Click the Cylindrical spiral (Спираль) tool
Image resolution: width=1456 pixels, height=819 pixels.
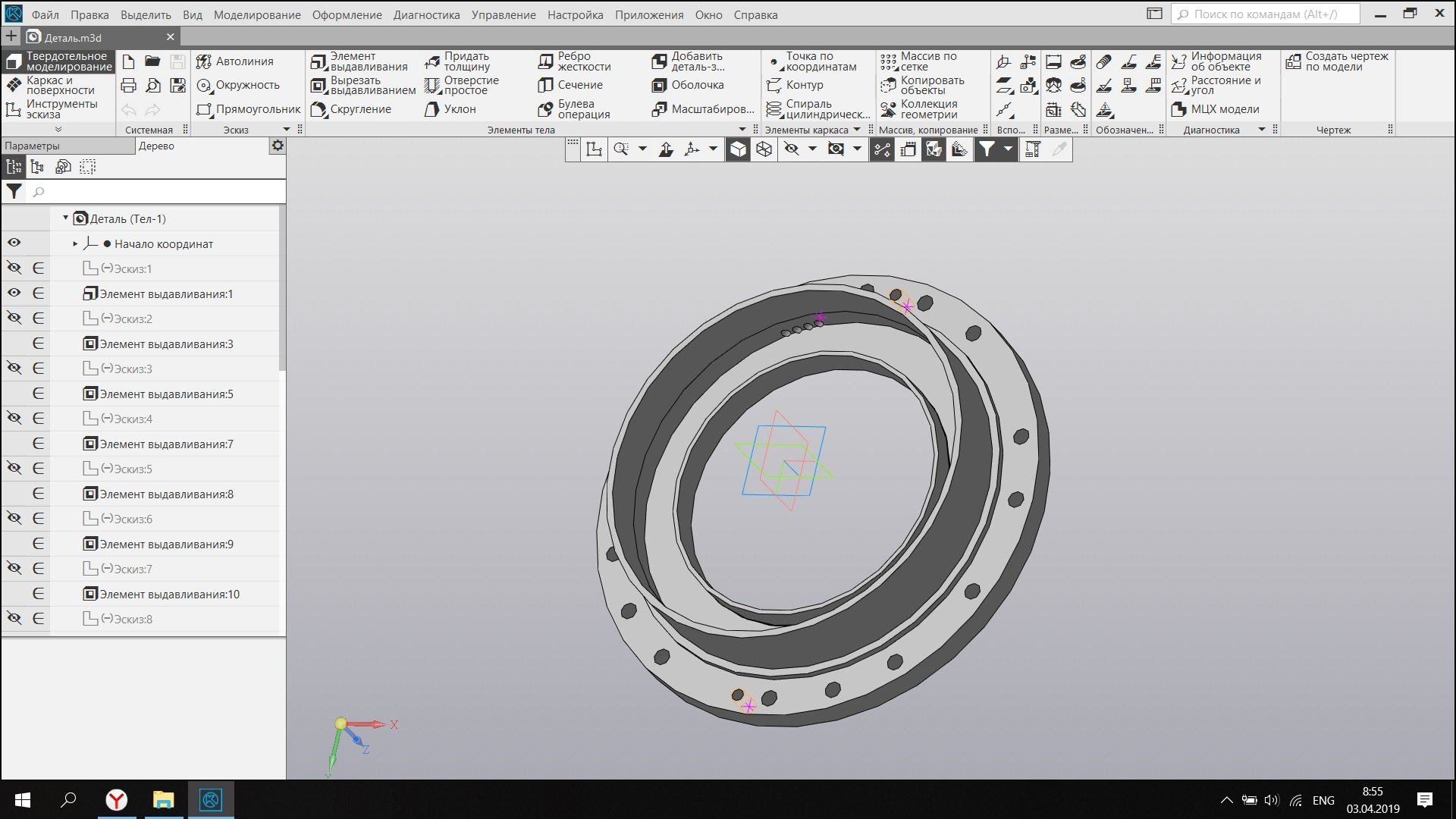(773, 109)
